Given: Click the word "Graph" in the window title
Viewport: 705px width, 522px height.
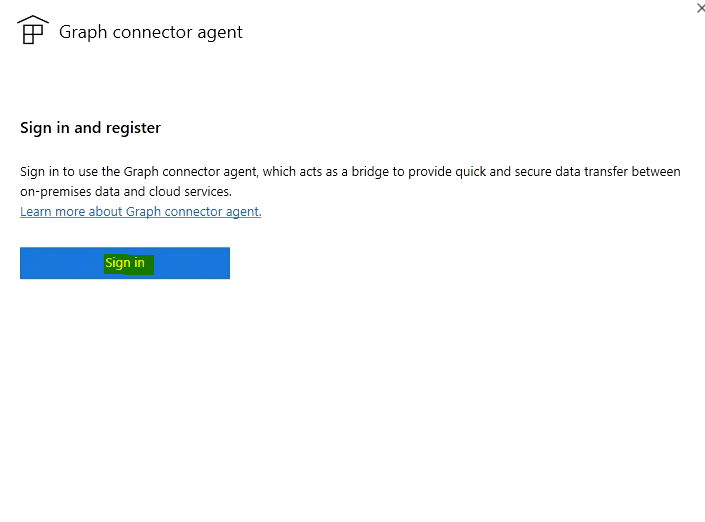Looking at the screenshot, I should (x=83, y=32).
